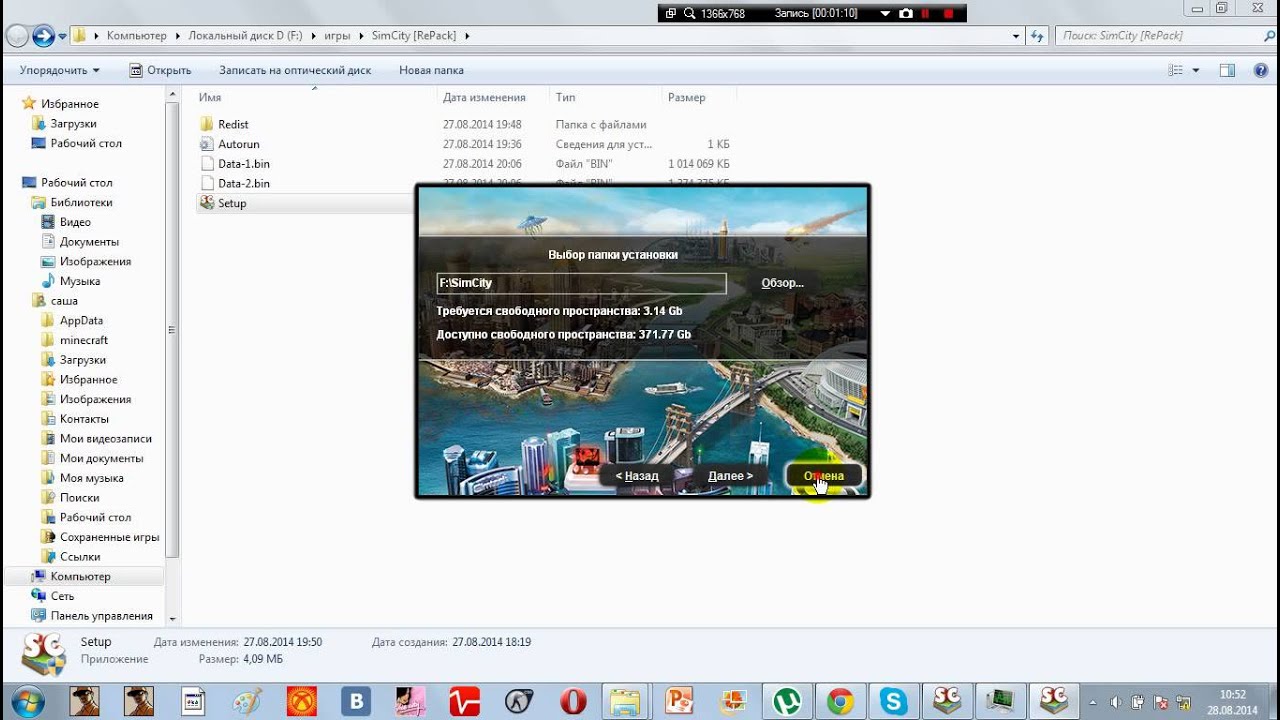Select AppData folder in the tree

tap(81, 320)
